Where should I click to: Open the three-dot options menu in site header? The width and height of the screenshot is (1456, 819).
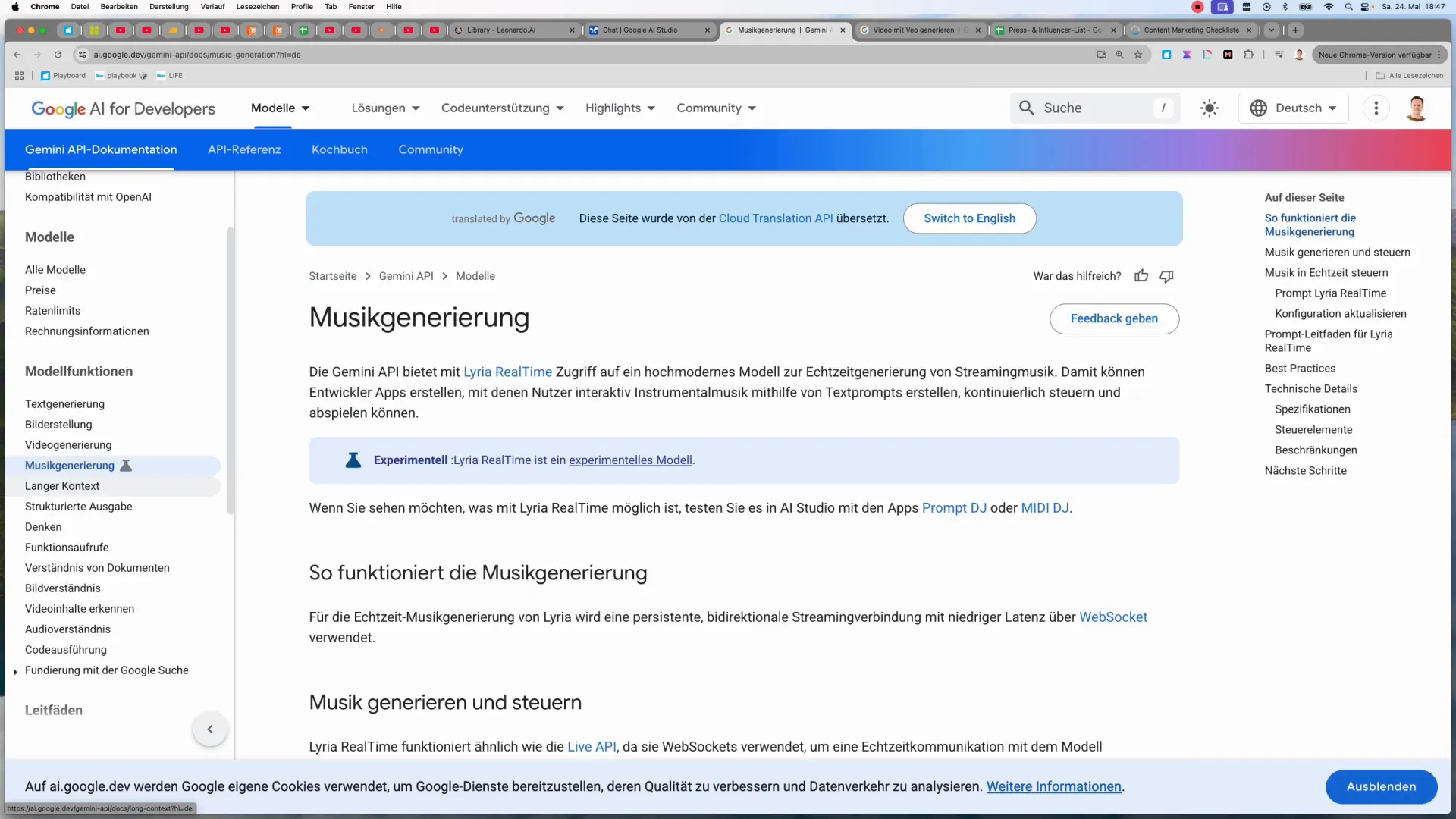(1376, 108)
